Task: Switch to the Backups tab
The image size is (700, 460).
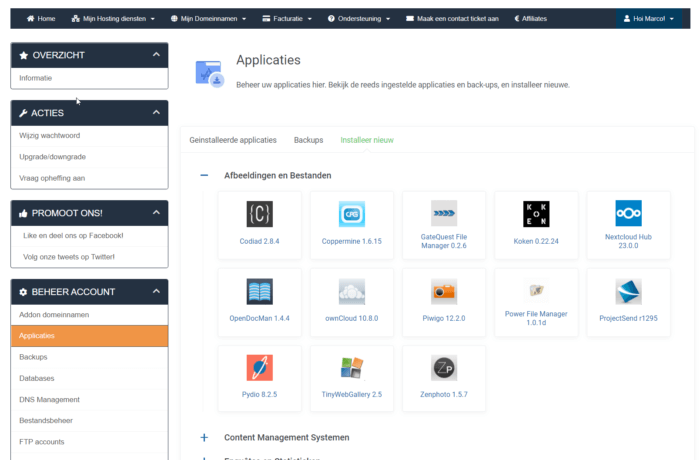Action: (308, 140)
